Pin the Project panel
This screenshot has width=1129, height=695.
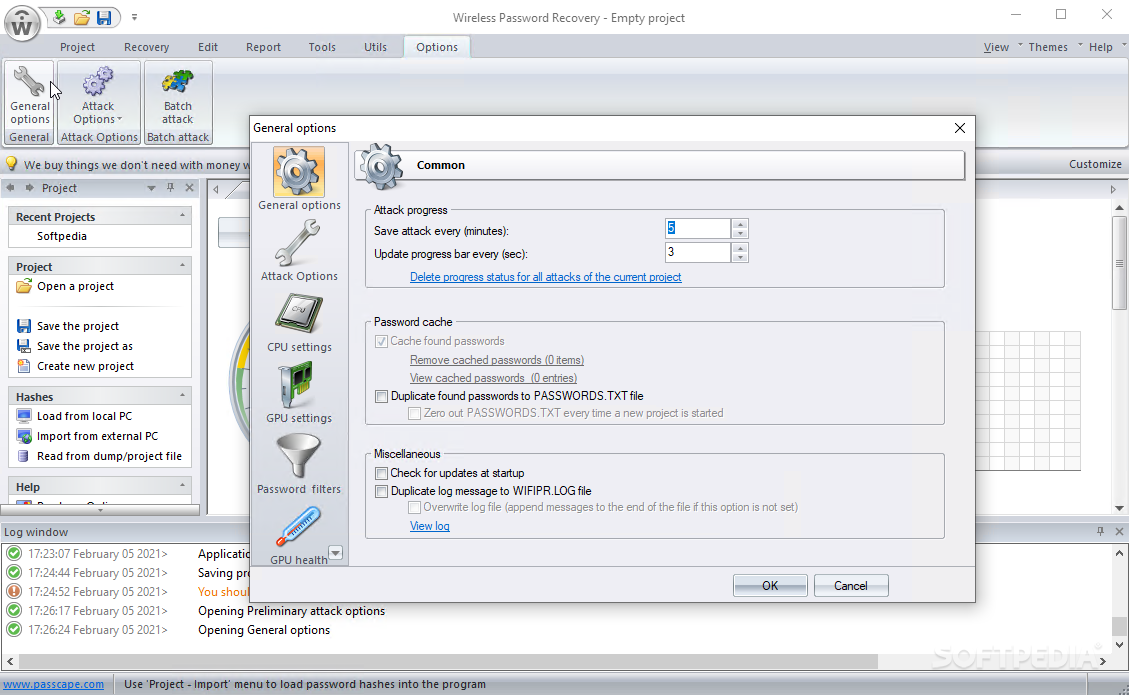click(171, 188)
